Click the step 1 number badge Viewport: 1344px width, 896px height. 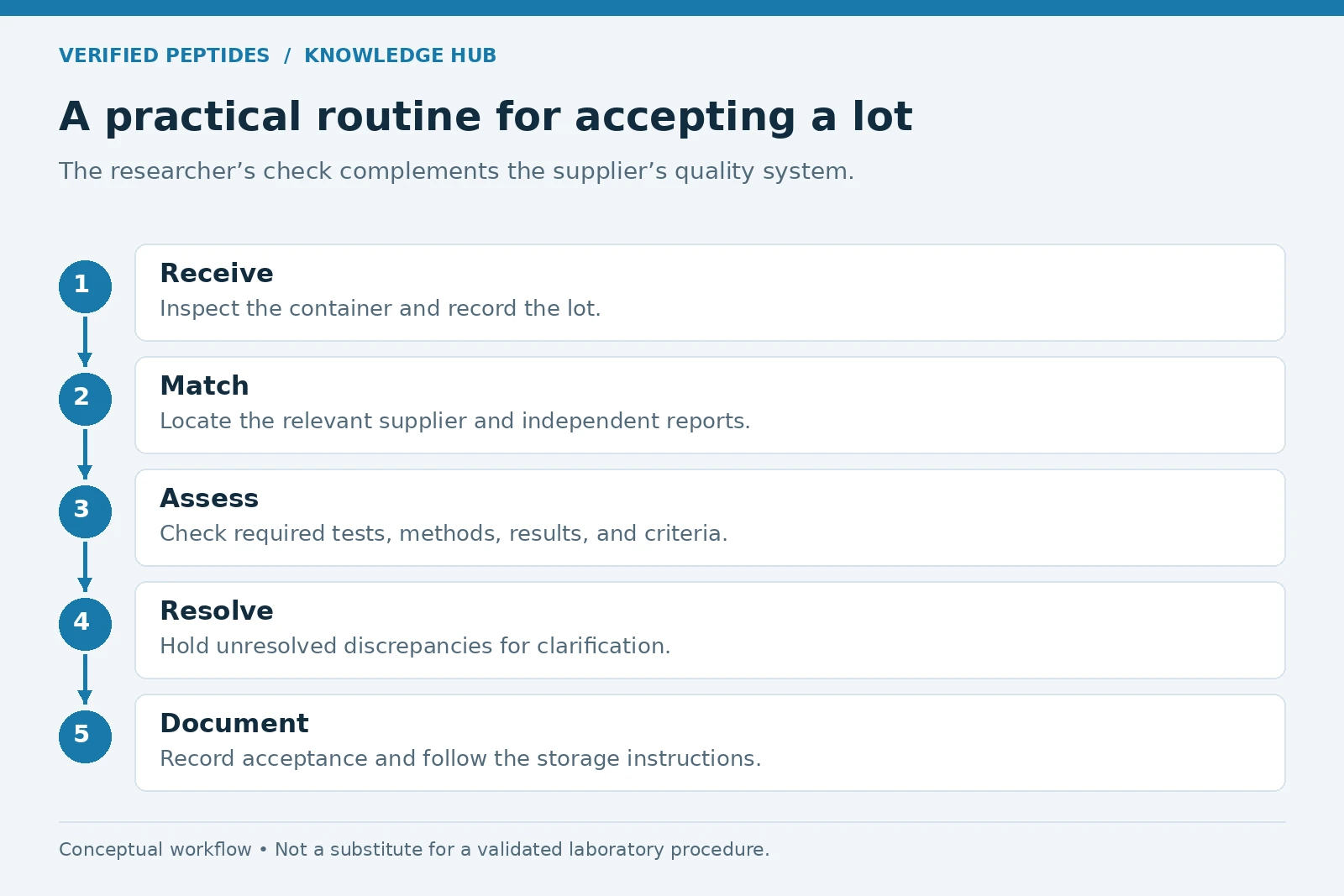tap(85, 286)
